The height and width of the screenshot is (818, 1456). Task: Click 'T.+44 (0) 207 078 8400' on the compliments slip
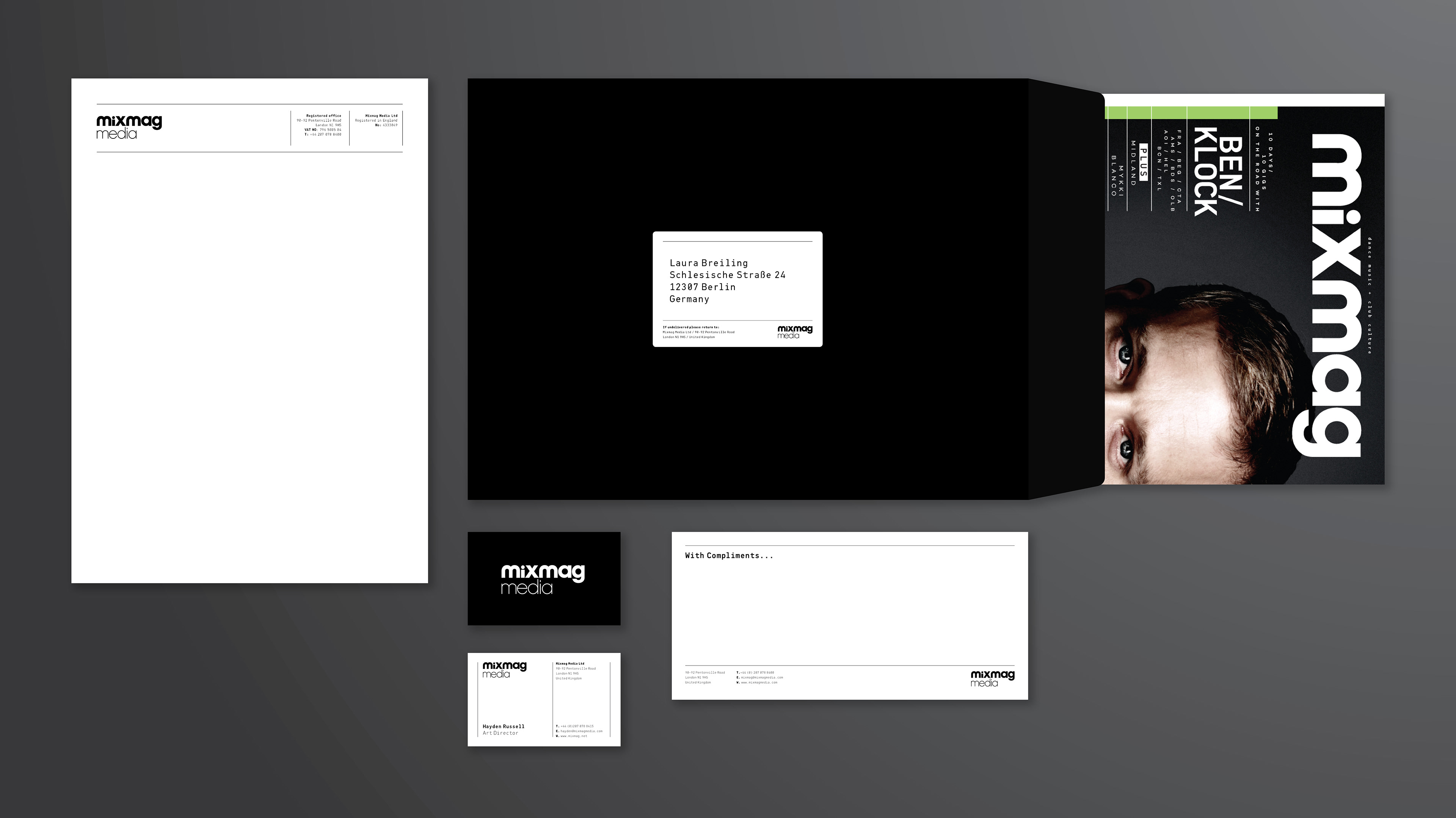pyautogui.click(x=755, y=673)
